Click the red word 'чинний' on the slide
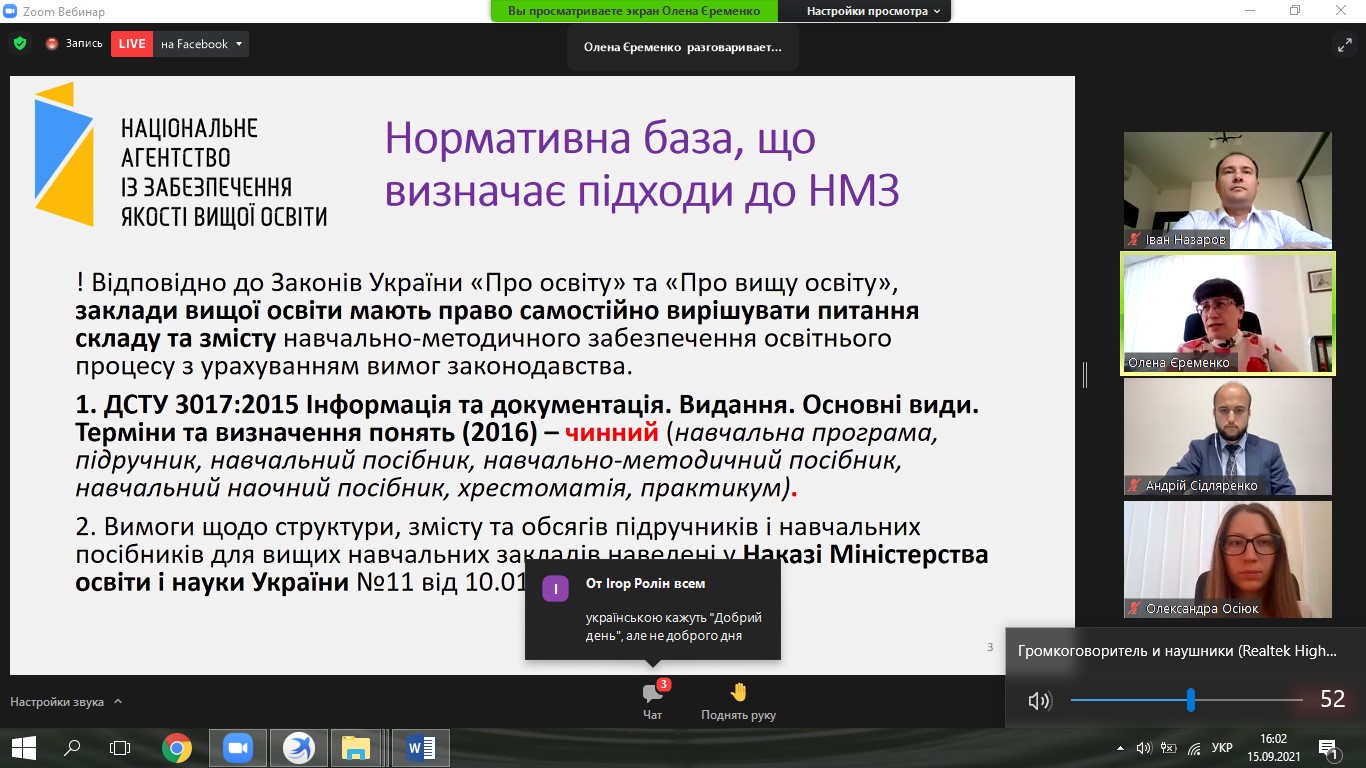The width and height of the screenshot is (1366, 768). click(x=612, y=434)
